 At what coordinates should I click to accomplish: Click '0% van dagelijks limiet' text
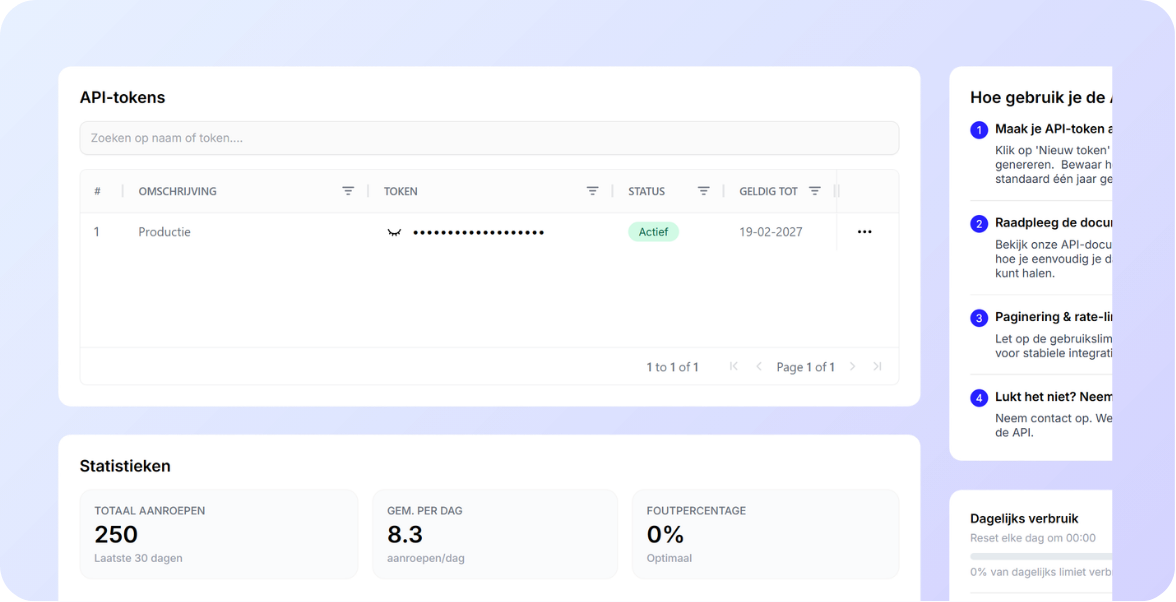(x=1041, y=574)
